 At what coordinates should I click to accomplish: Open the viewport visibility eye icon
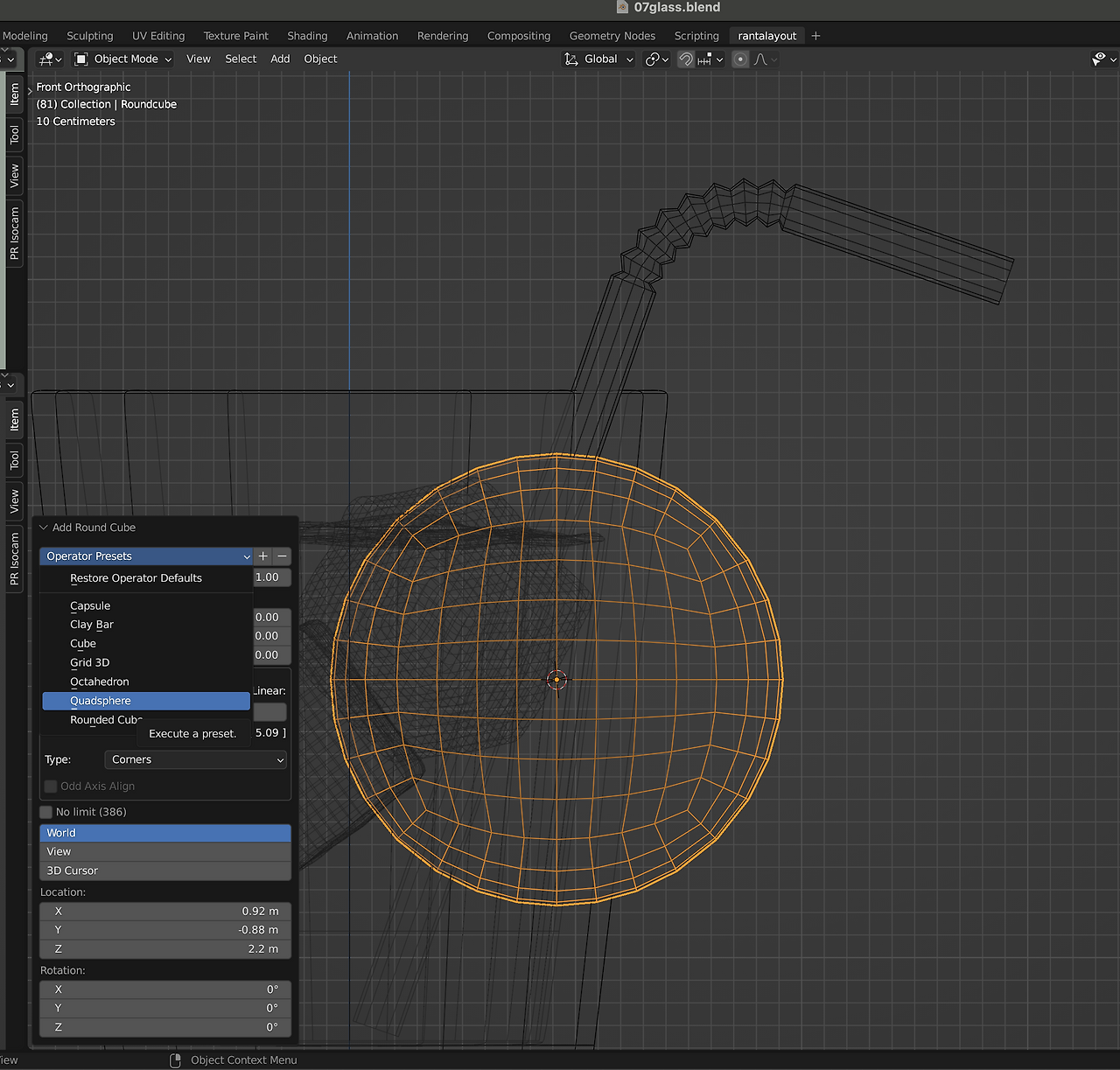pos(1100,59)
